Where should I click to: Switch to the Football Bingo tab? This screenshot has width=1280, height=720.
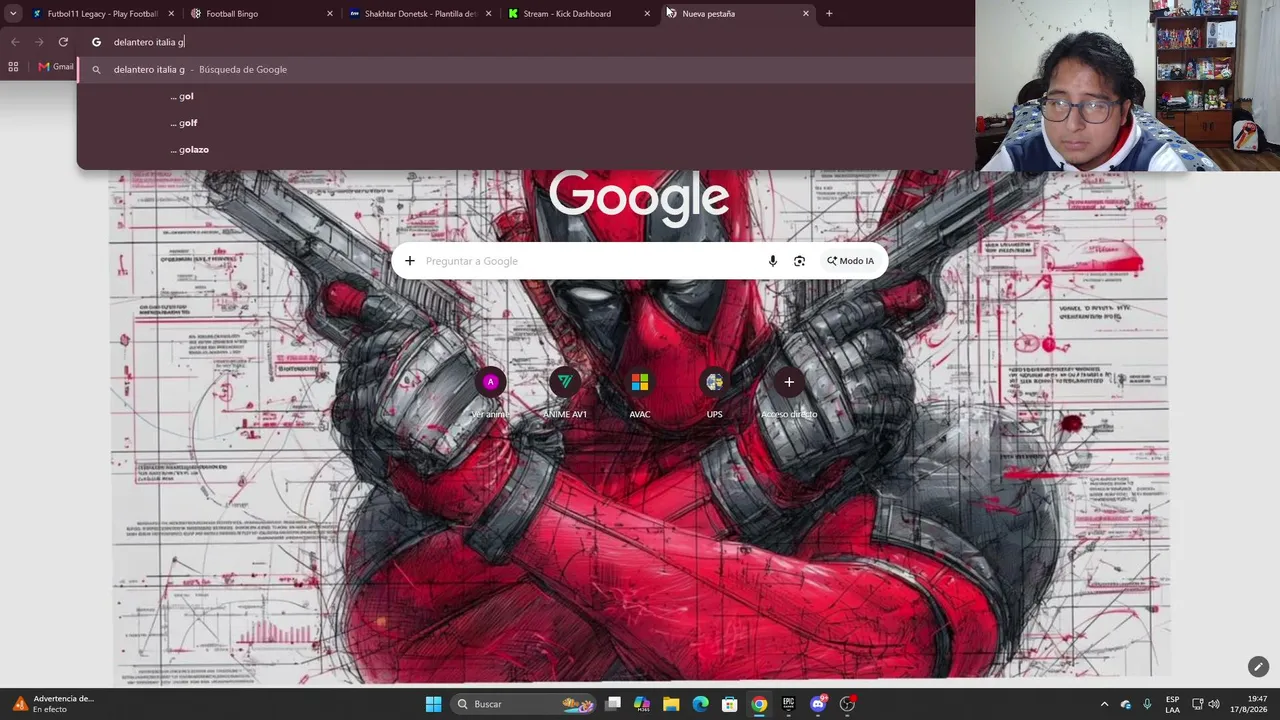[x=262, y=14]
